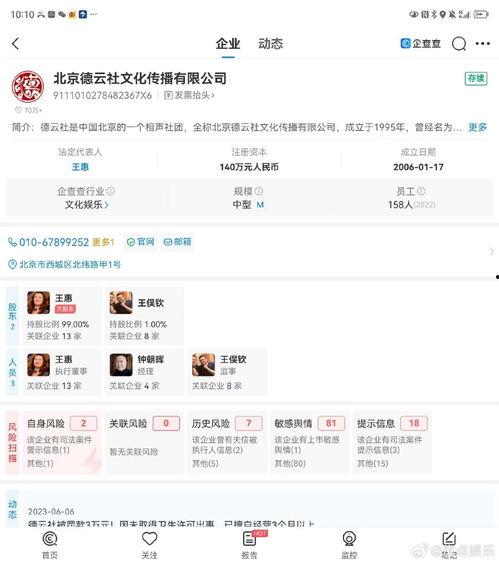
Task: Expand company intro with 更多
Action: pyautogui.click(x=477, y=127)
